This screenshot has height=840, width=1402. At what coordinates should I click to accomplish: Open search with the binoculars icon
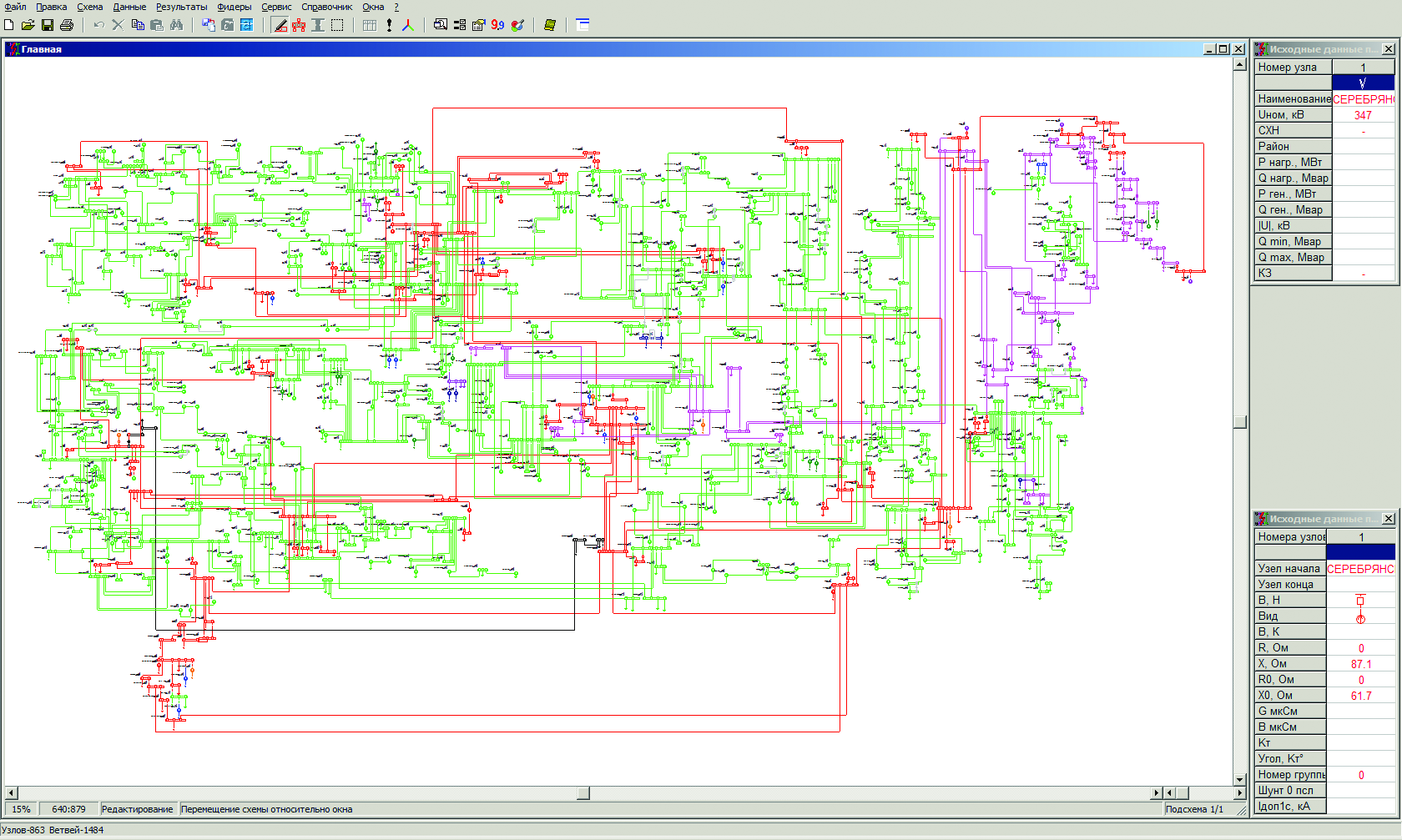point(176,25)
